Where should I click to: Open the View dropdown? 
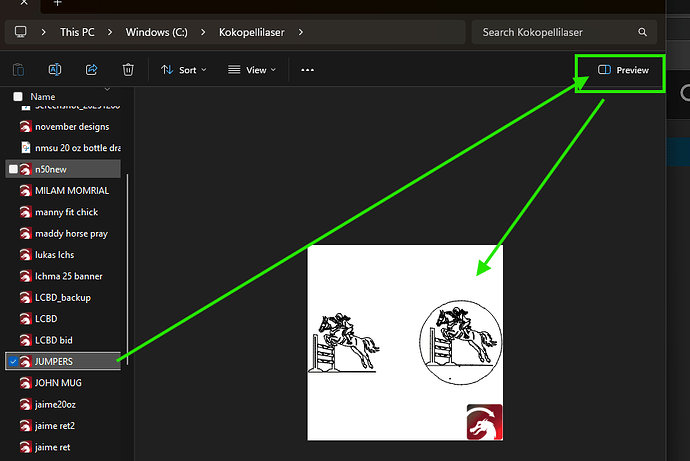tap(252, 70)
